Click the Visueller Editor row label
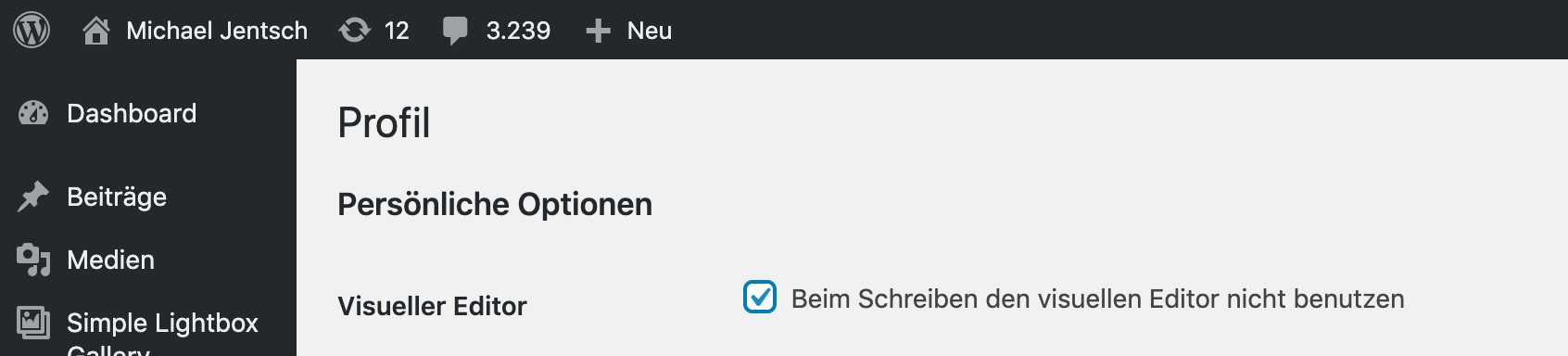The image size is (1568, 356). [432, 306]
